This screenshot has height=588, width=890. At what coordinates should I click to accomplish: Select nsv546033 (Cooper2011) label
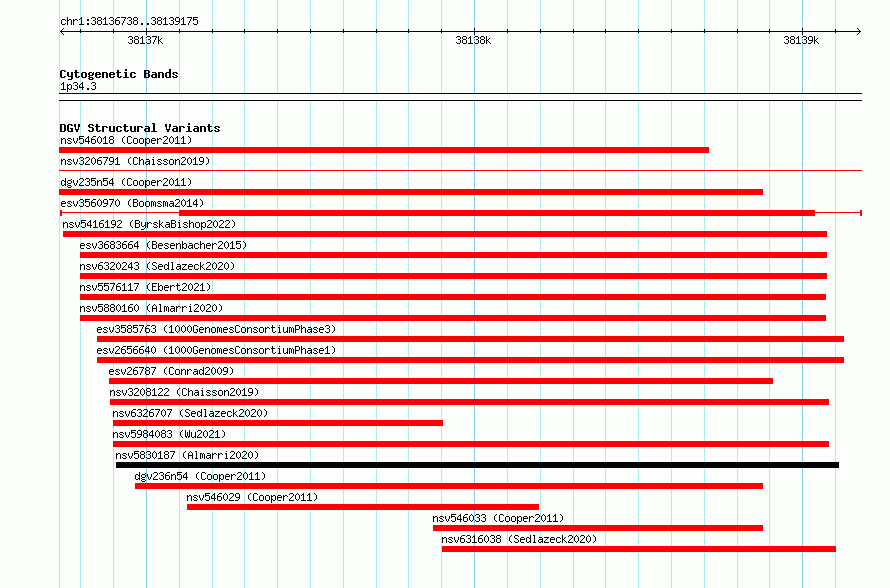tap(498, 518)
